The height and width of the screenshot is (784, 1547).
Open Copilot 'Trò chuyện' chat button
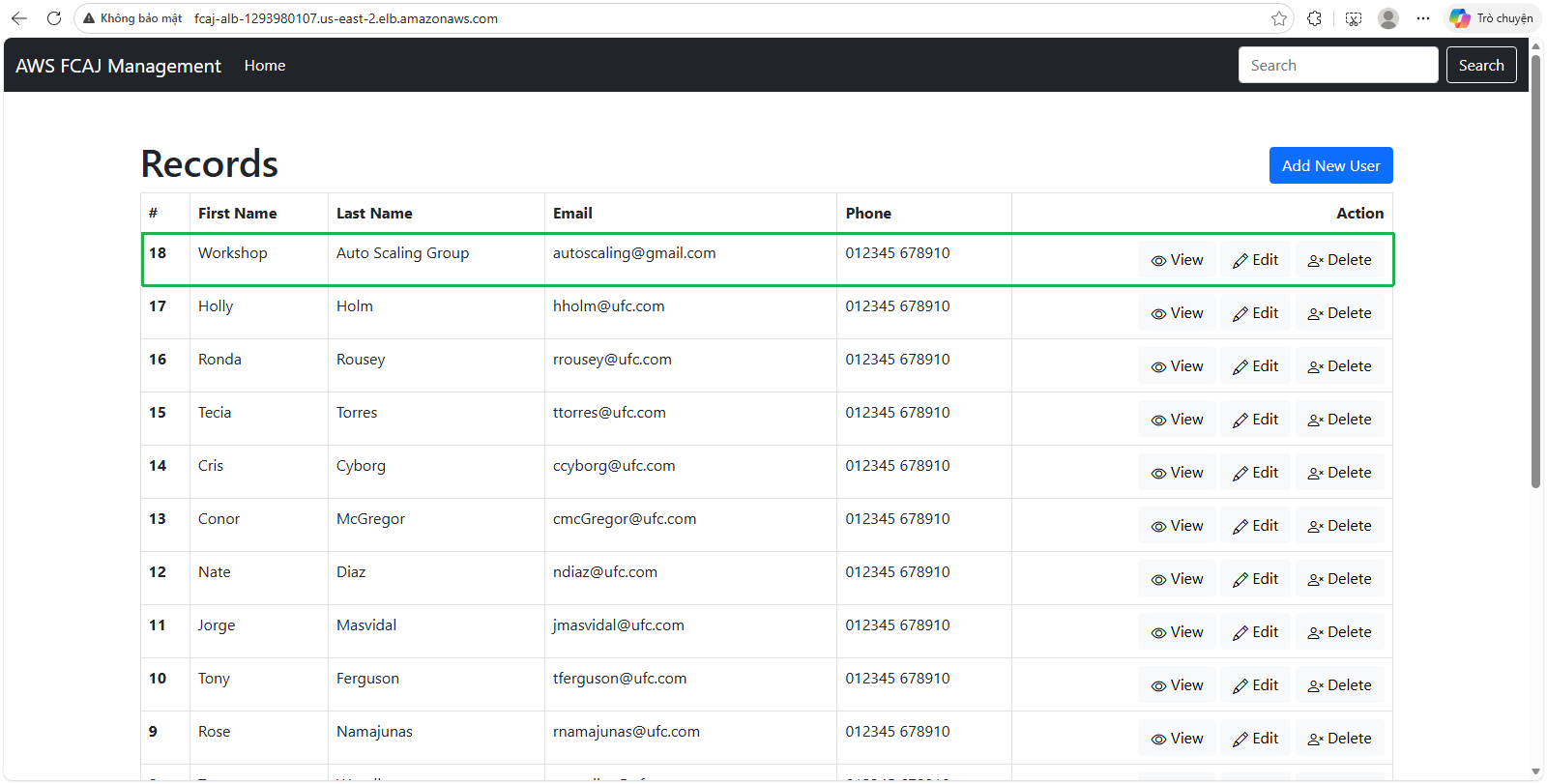pyautogui.click(x=1492, y=18)
